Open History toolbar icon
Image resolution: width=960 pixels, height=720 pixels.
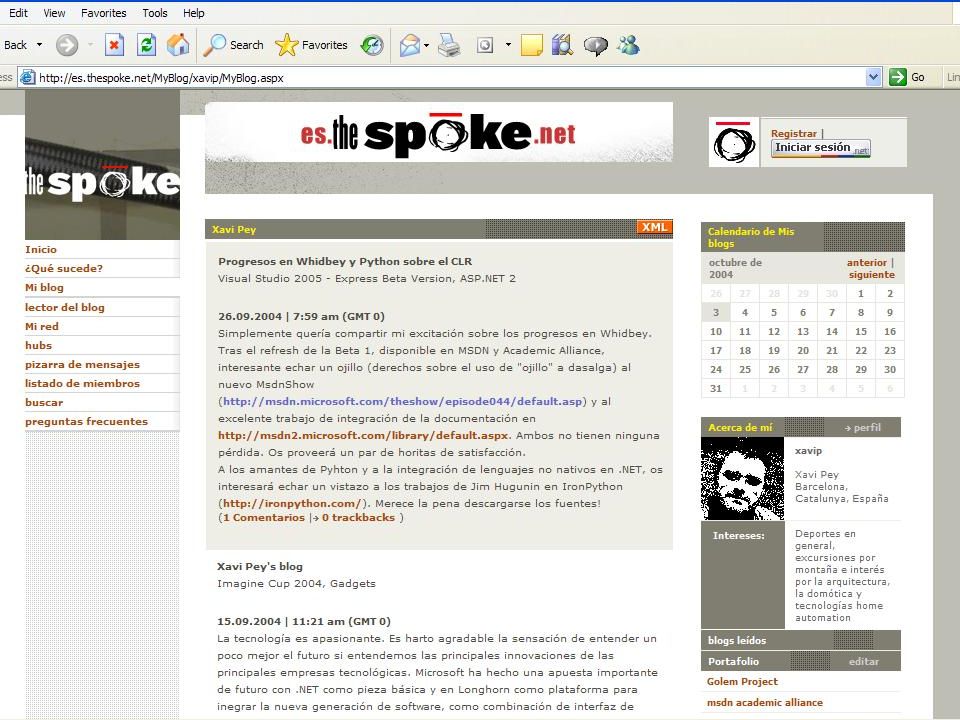point(372,45)
